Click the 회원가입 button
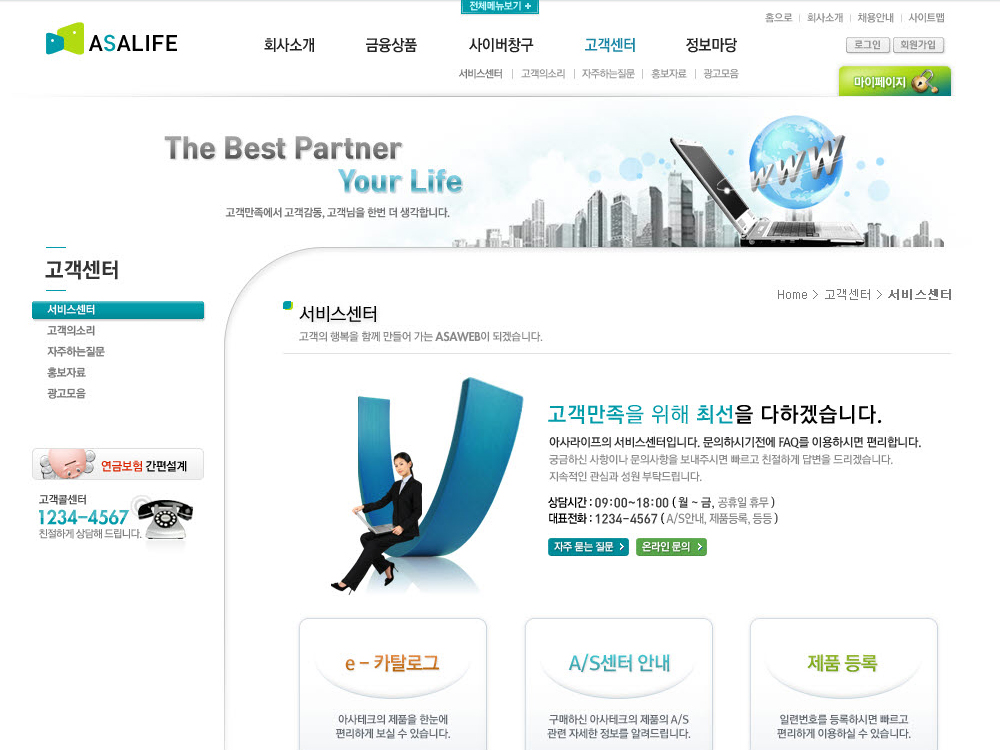1000x750 pixels. pos(918,45)
